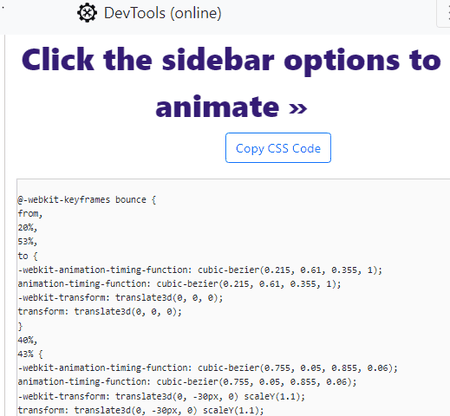The width and height of the screenshot is (450, 416).
Task: Open the partially visible navbar menu toggle
Action: (x=444, y=13)
